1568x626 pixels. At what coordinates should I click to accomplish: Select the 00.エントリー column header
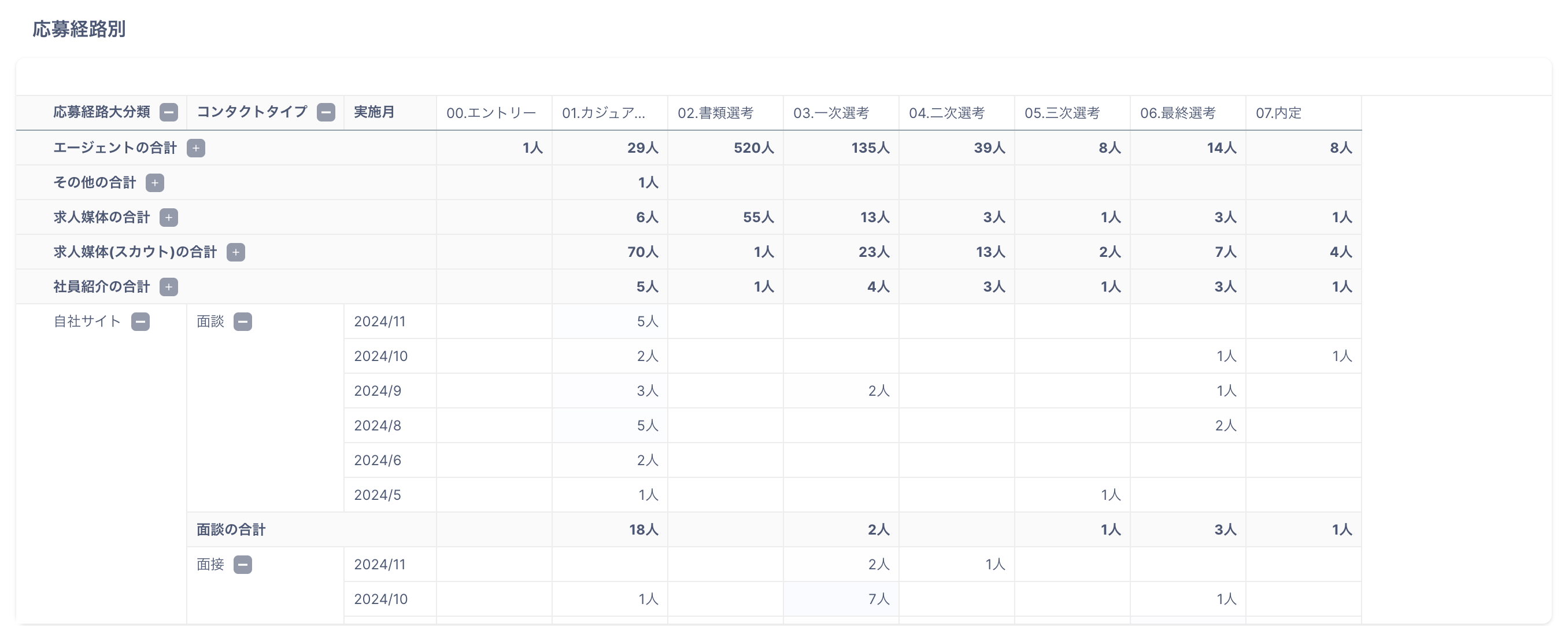tap(491, 113)
